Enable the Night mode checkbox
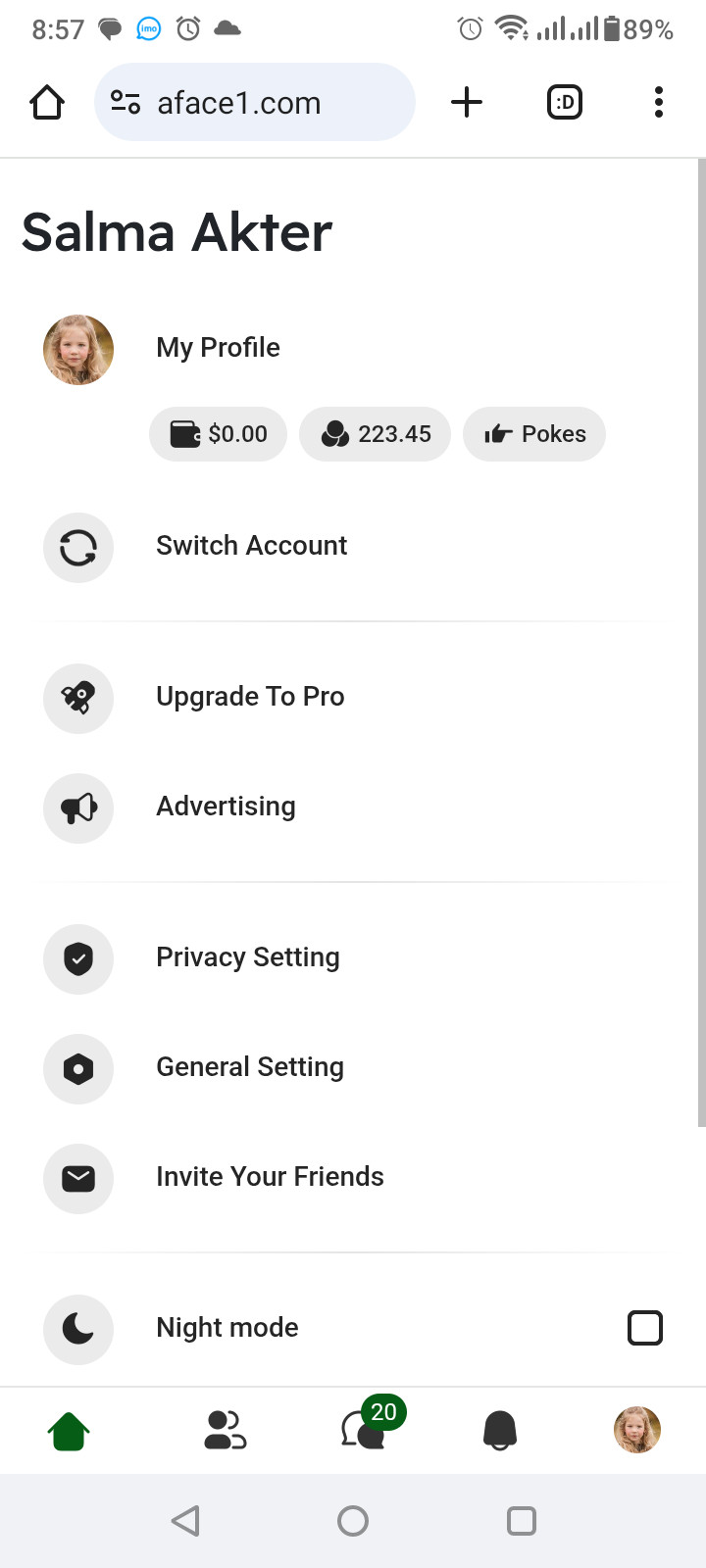Screen dimensions: 706x1568 [645, 1328]
